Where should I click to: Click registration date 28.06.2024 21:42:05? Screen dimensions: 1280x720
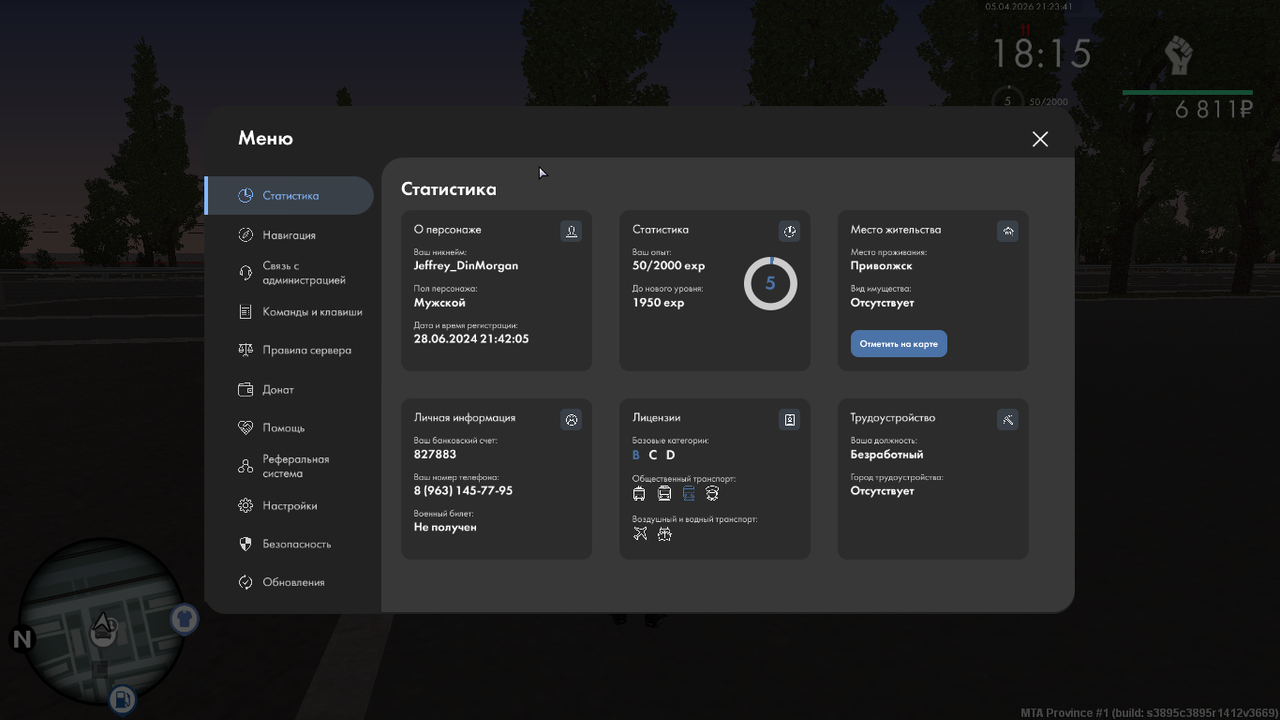(471, 339)
